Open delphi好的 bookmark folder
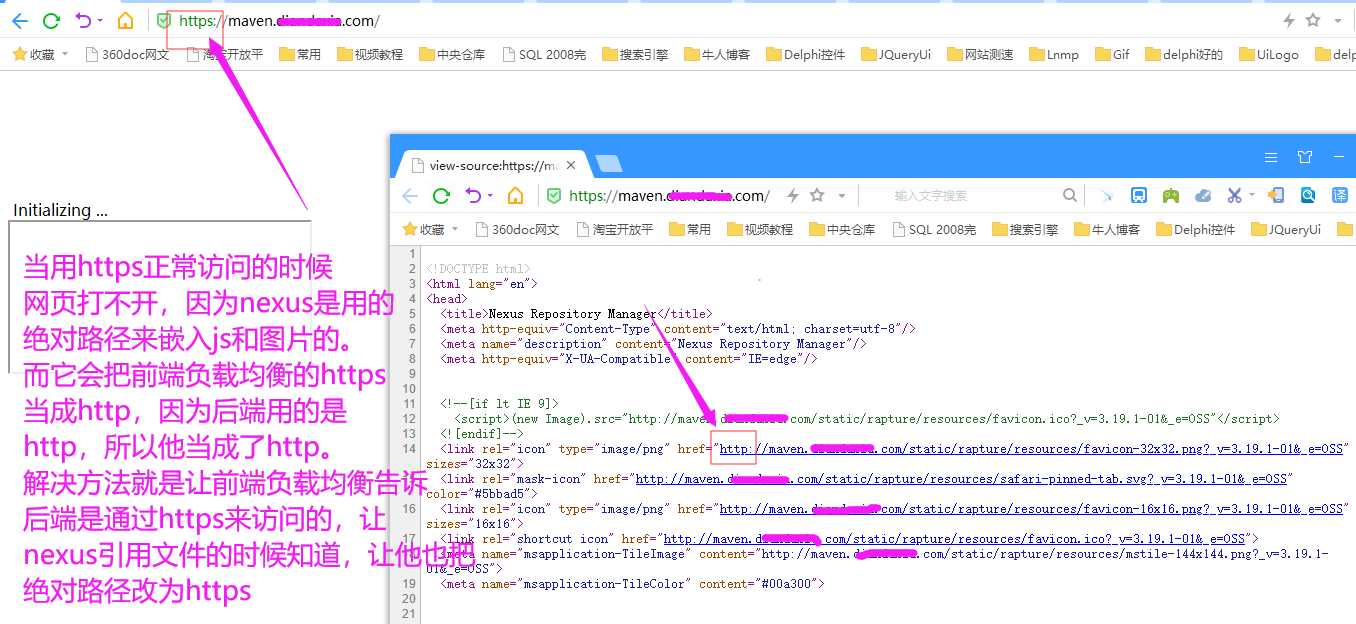1356x624 pixels. (x=1184, y=54)
